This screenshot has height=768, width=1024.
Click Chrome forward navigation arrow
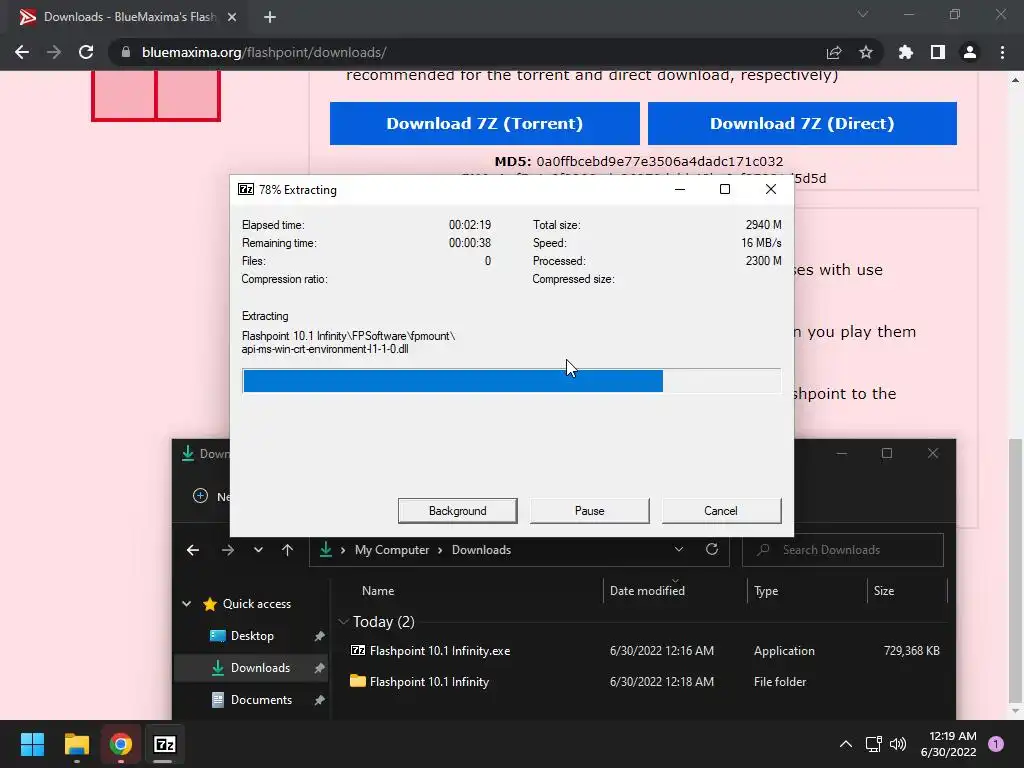tap(54, 52)
